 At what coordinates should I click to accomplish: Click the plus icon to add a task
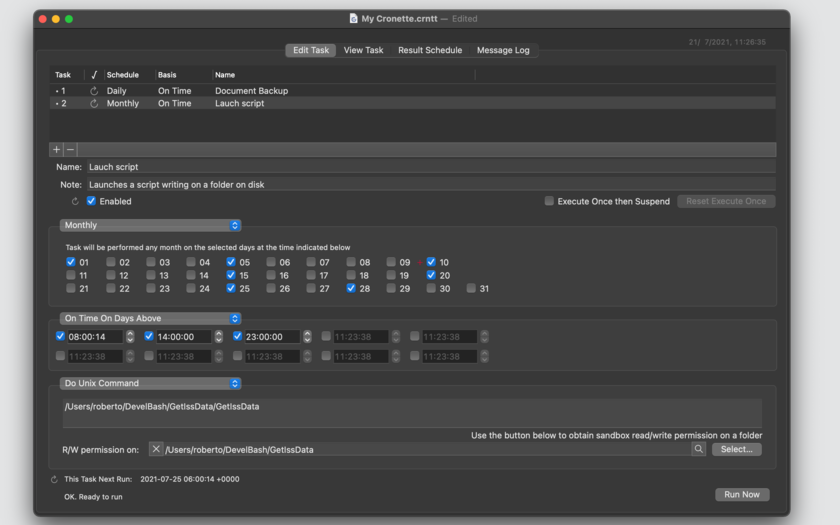56,149
